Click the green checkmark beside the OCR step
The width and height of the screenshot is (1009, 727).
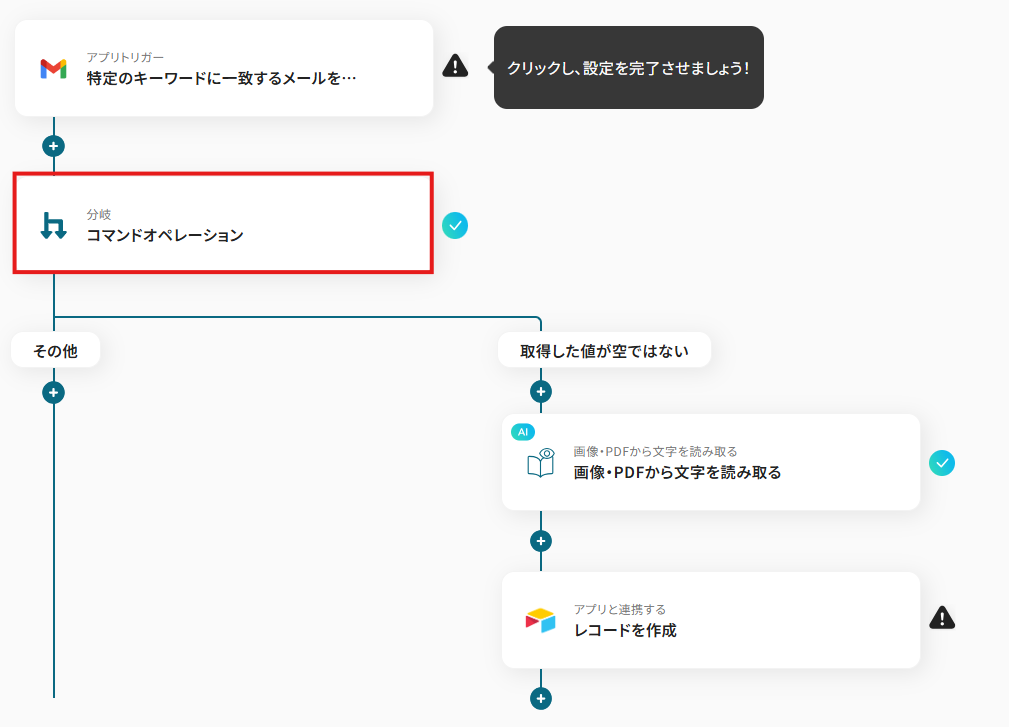pyautogui.click(x=942, y=463)
